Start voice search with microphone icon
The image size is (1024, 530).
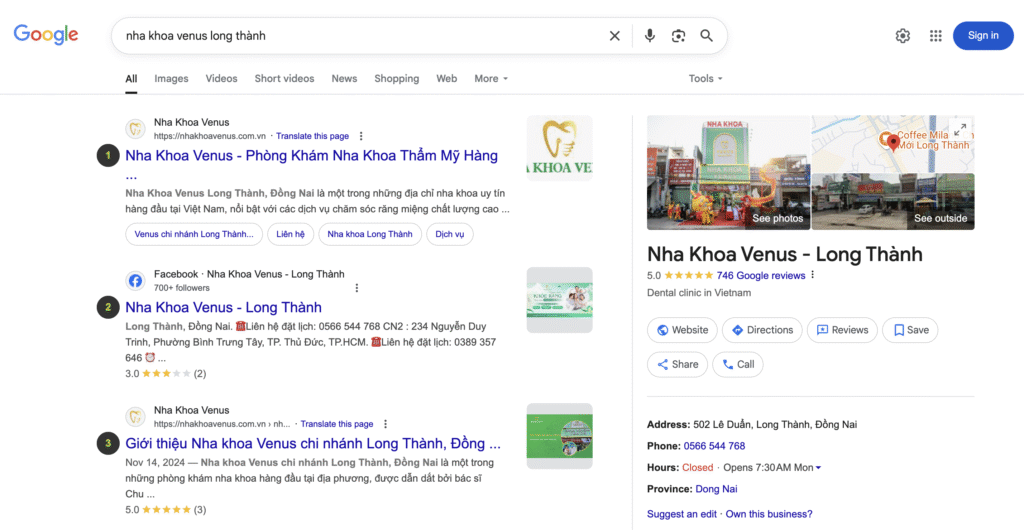[649, 36]
